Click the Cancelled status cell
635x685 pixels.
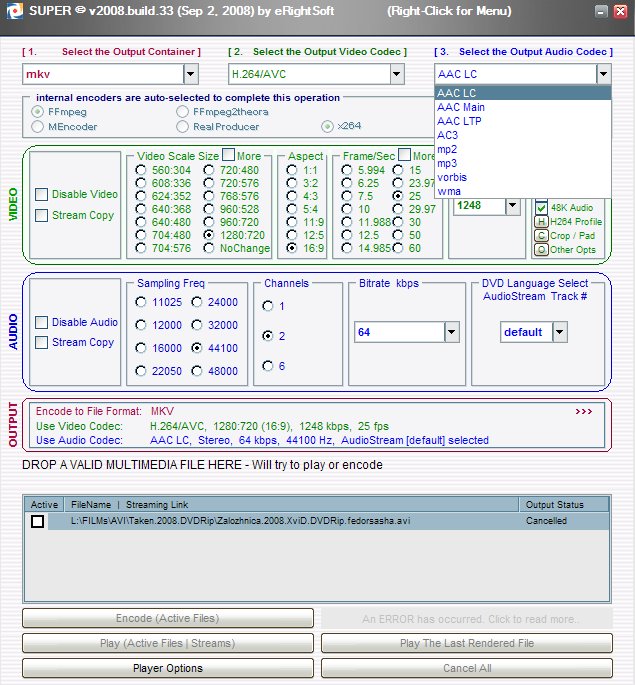coord(546,521)
